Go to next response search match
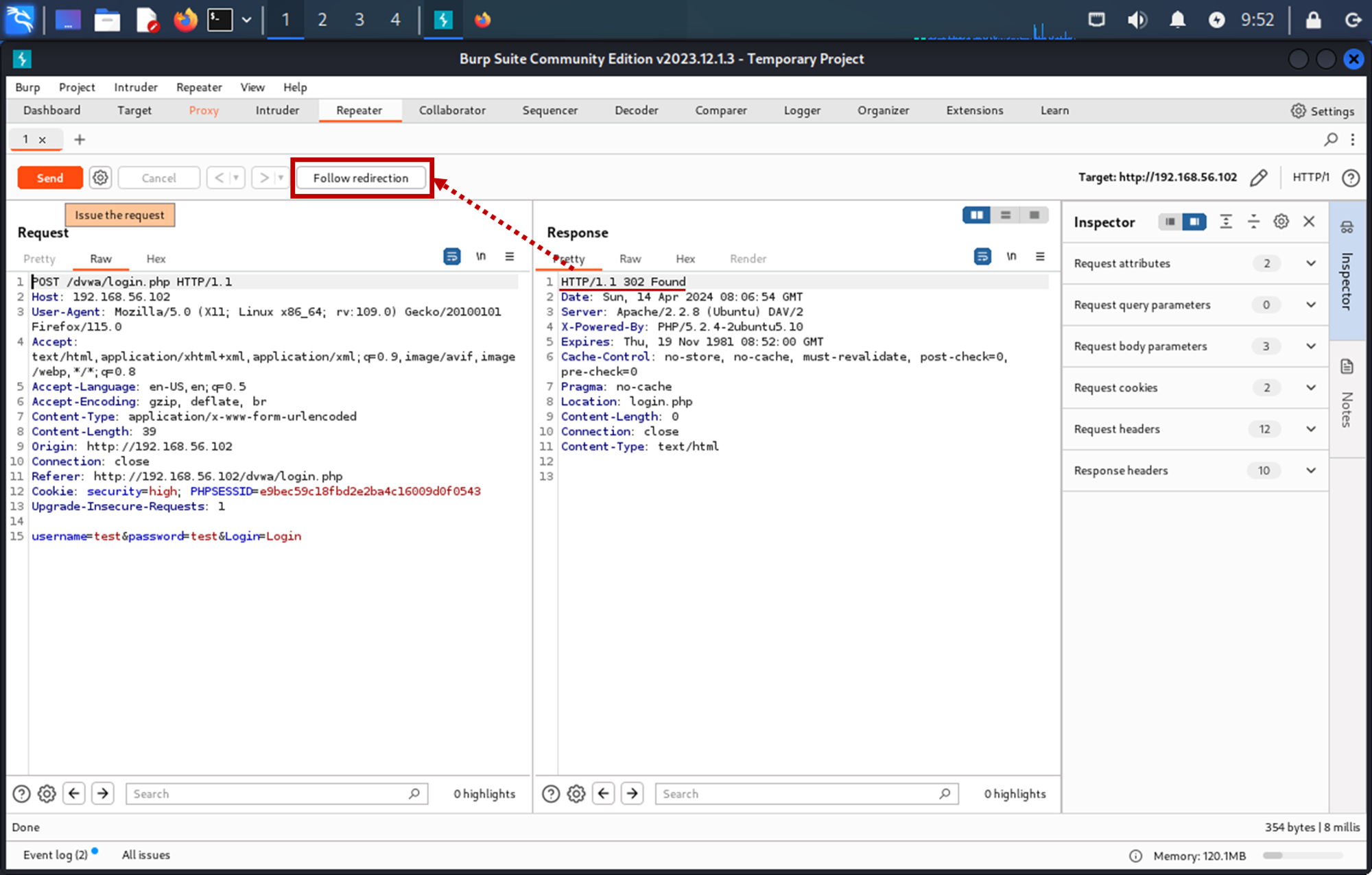The height and width of the screenshot is (875, 1372). point(632,793)
